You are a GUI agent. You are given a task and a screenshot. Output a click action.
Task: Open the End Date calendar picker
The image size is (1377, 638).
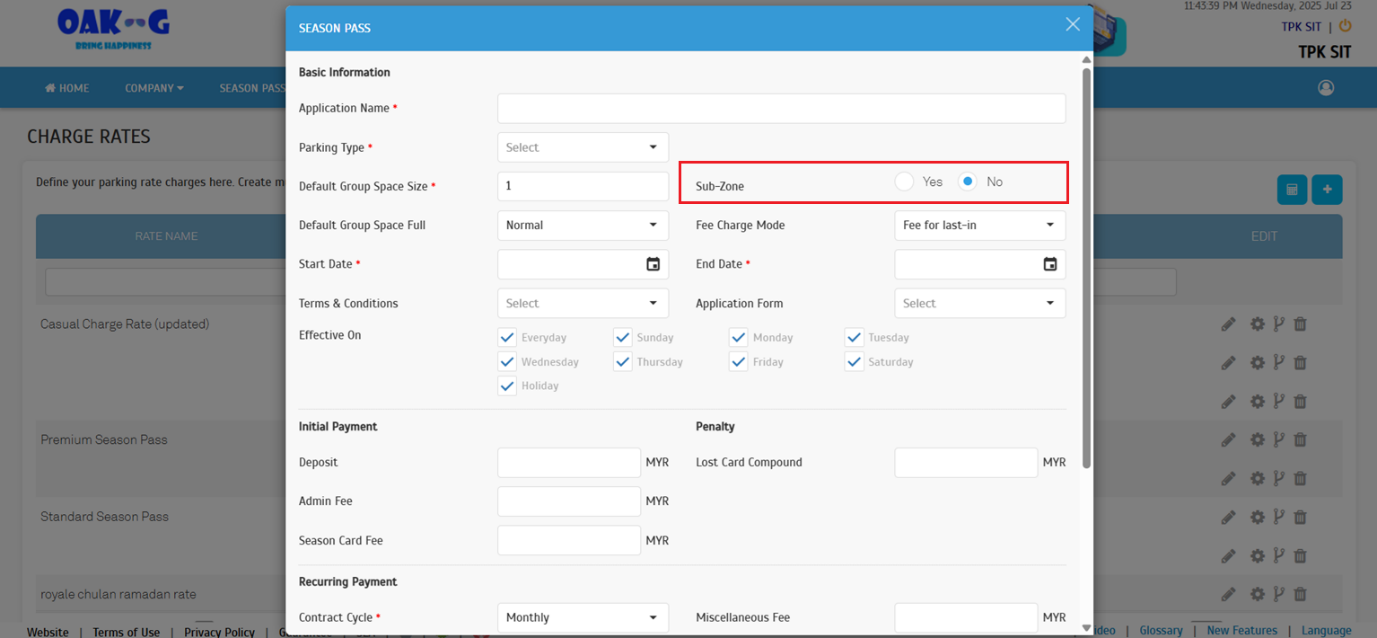(1050, 264)
